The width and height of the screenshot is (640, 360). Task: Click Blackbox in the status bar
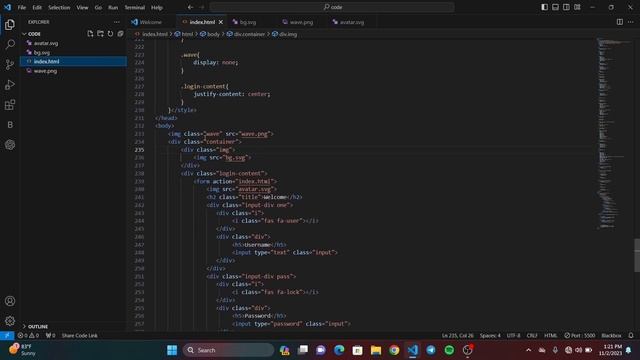pyautogui.click(x=611, y=336)
